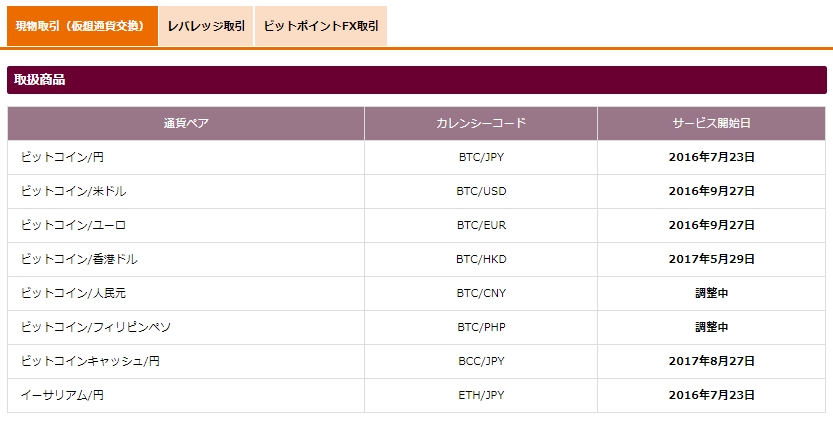Select the ビットコインキャッシュ/円 row label
Image resolution: width=833 pixels, height=423 pixels.
89,361
